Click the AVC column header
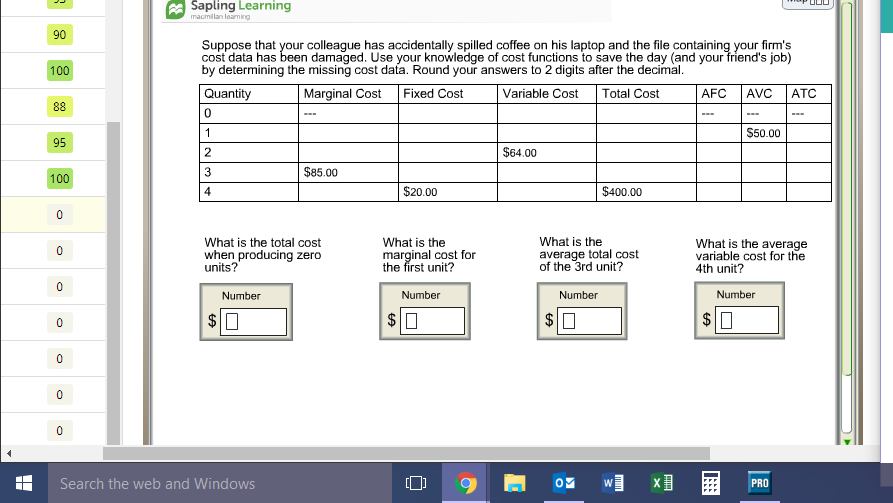 pyautogui.click(x=764, y=94)
